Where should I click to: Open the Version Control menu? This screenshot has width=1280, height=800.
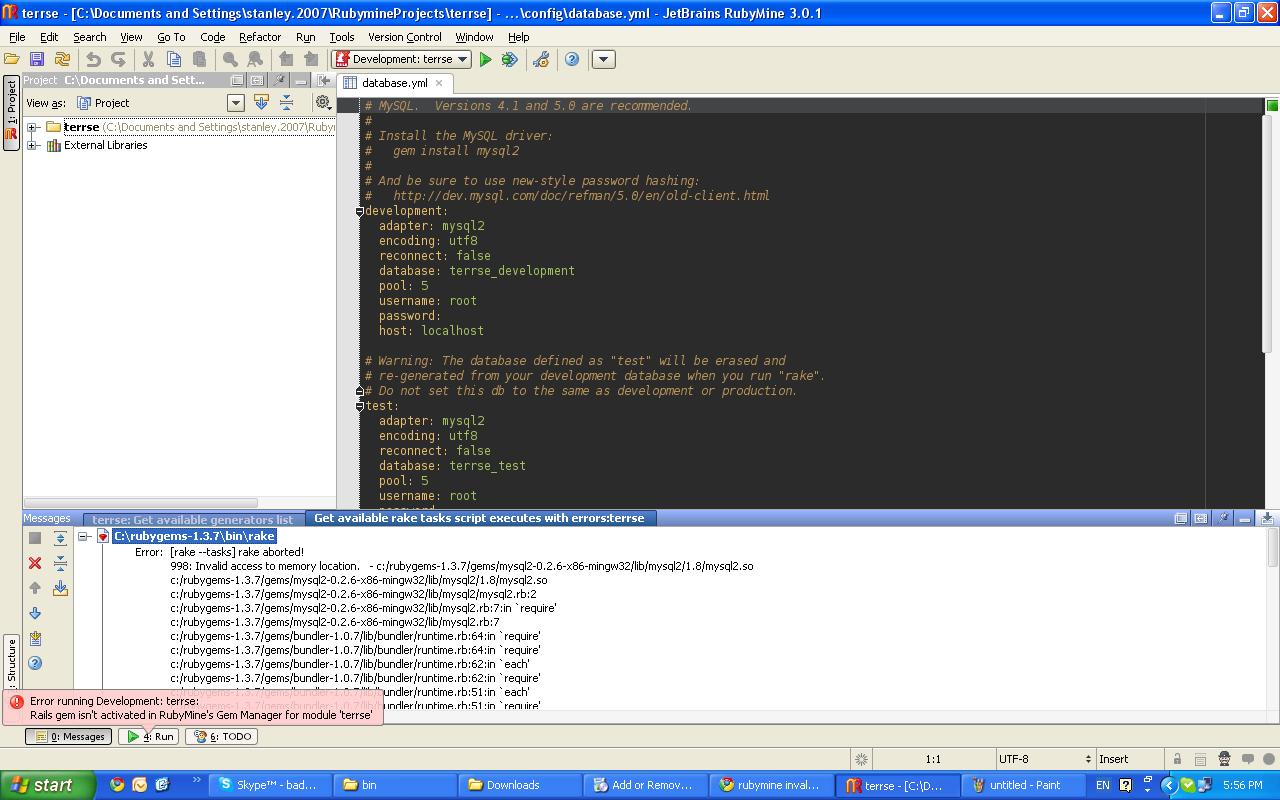pos(404,37)
